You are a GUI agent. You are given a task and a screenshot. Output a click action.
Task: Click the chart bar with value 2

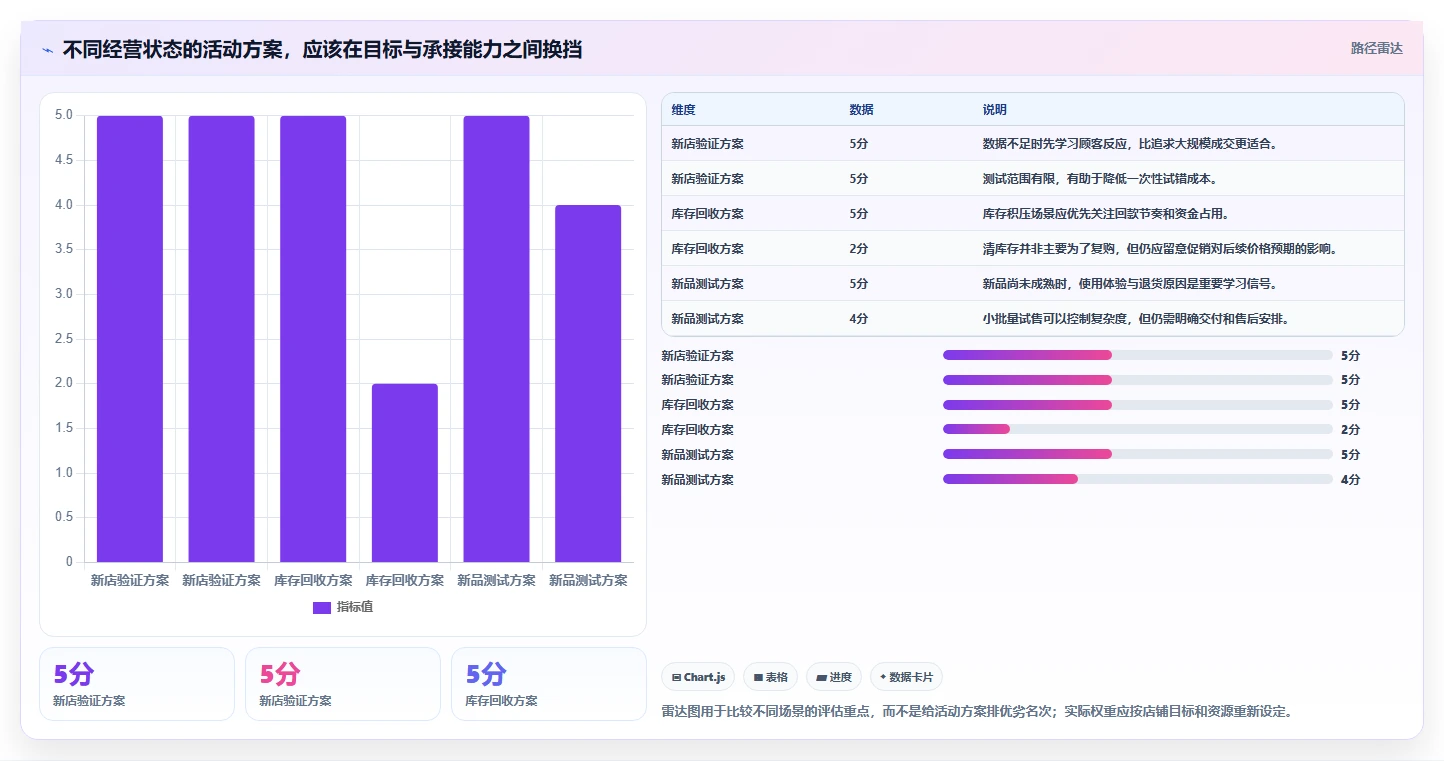click(x=405, y=473)
